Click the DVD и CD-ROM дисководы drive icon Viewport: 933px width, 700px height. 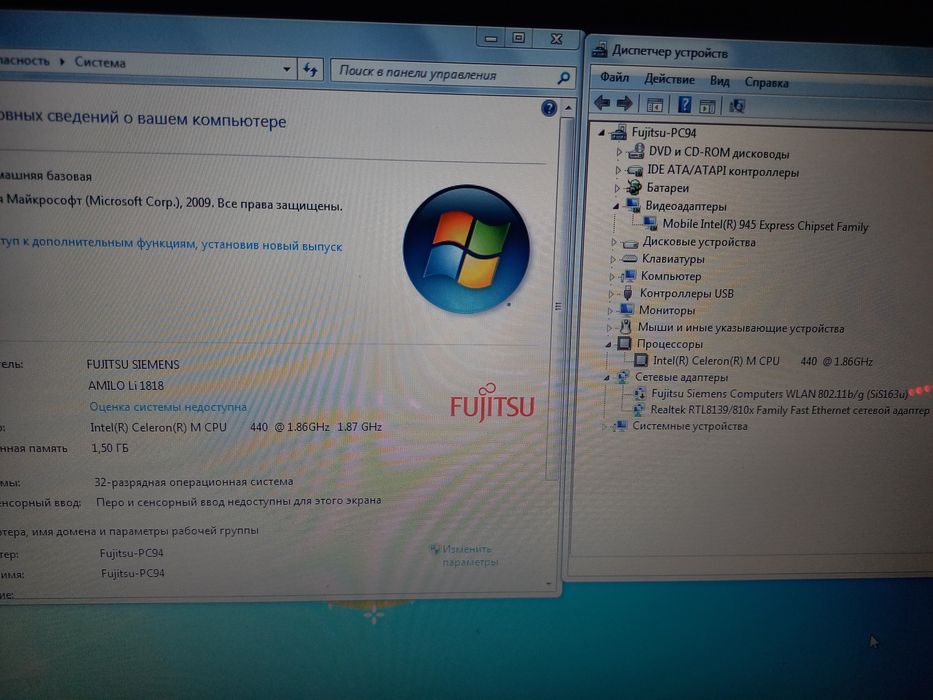coord(636,151)
